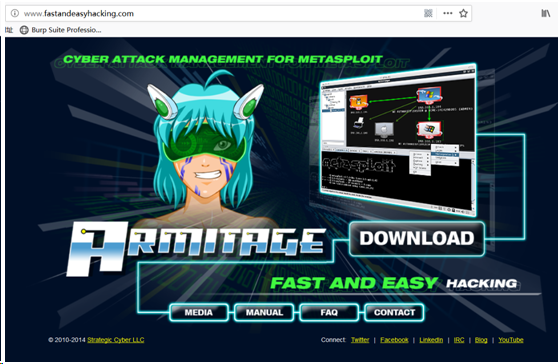Open the Twitter link
Viewport: 558px width, 364px height.
360,340
